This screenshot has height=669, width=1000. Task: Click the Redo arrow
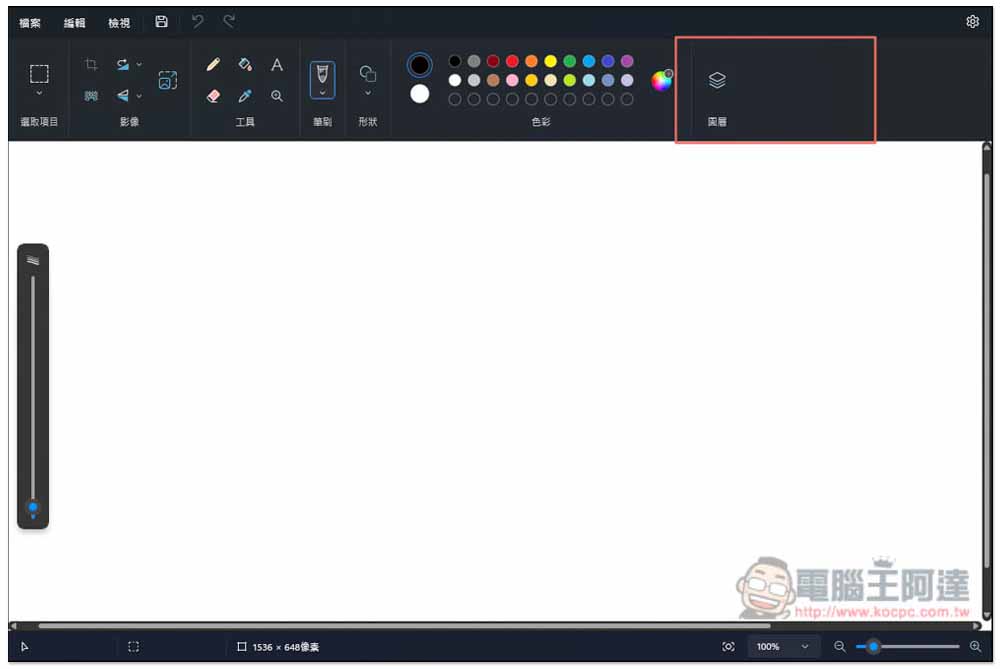tap(229, 22)
